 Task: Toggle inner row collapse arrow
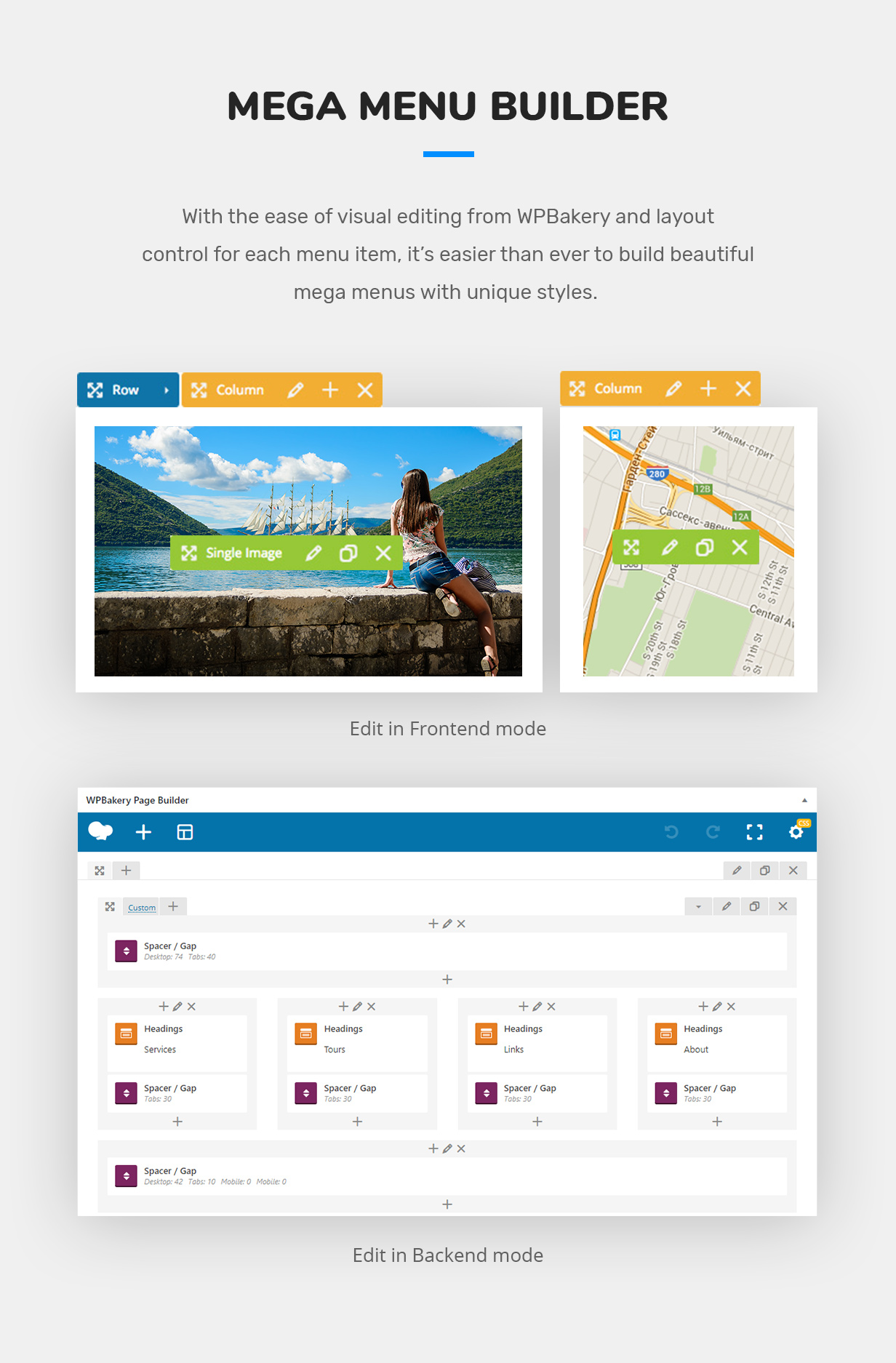point(698,906)
